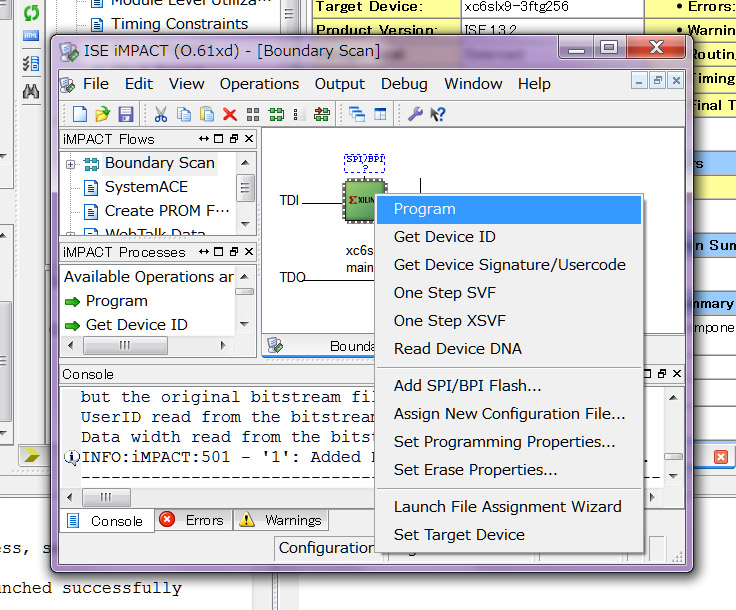736x610 pixels.
Task: Click the New Project toolbar icon
Action: click(80, 114)
